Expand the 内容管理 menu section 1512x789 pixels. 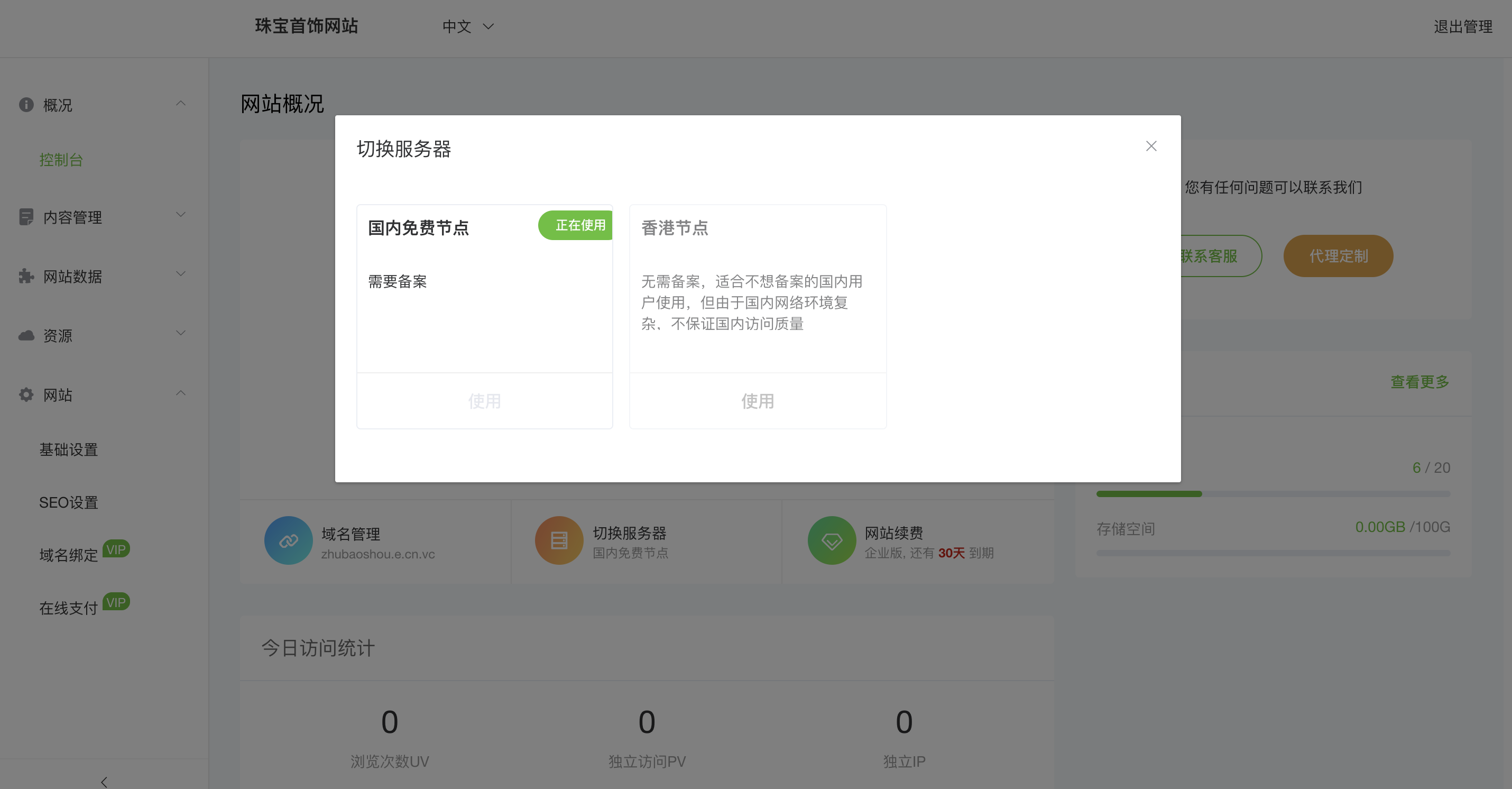[181, 215]
